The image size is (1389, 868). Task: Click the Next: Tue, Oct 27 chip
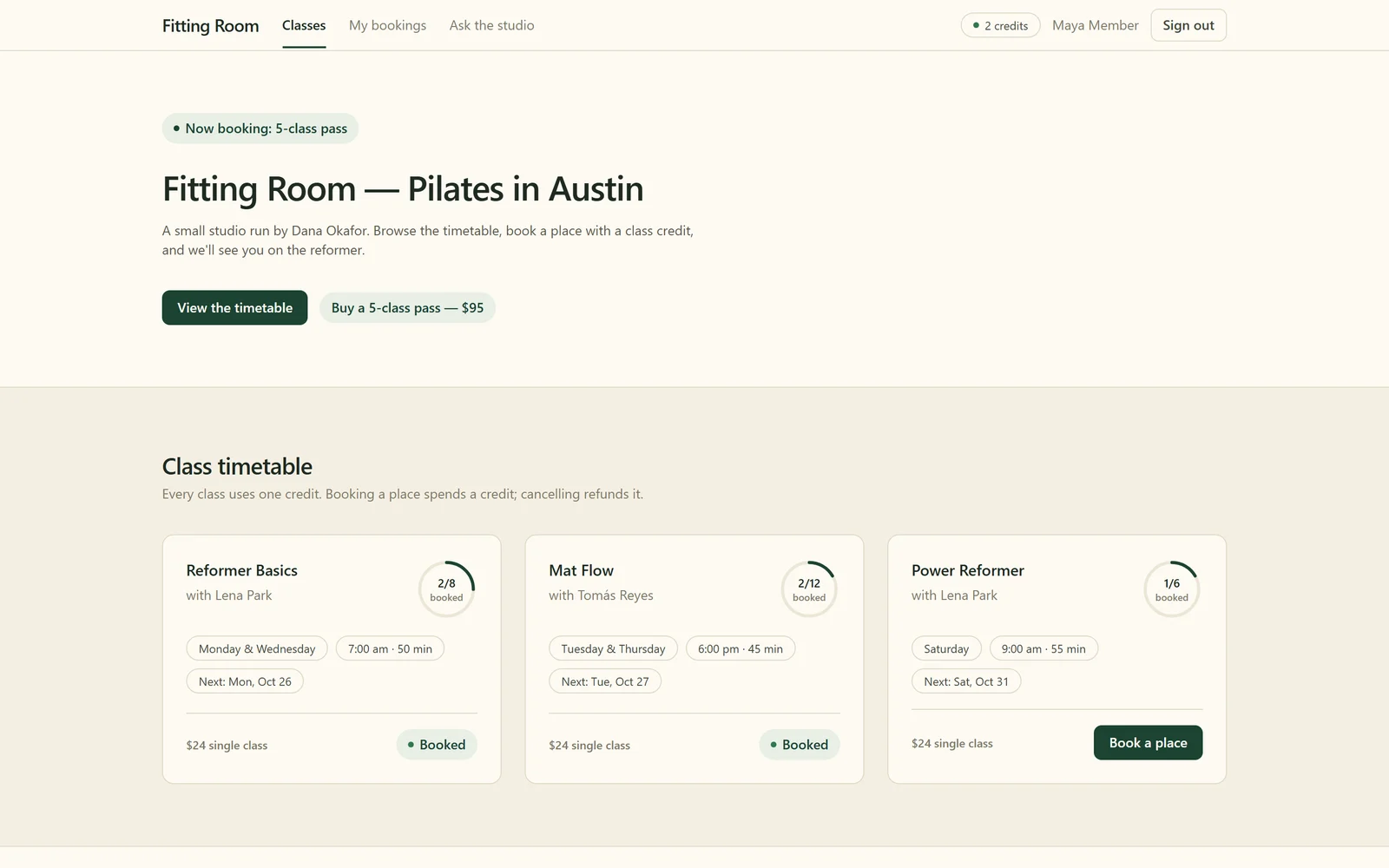tap(605, 681)
